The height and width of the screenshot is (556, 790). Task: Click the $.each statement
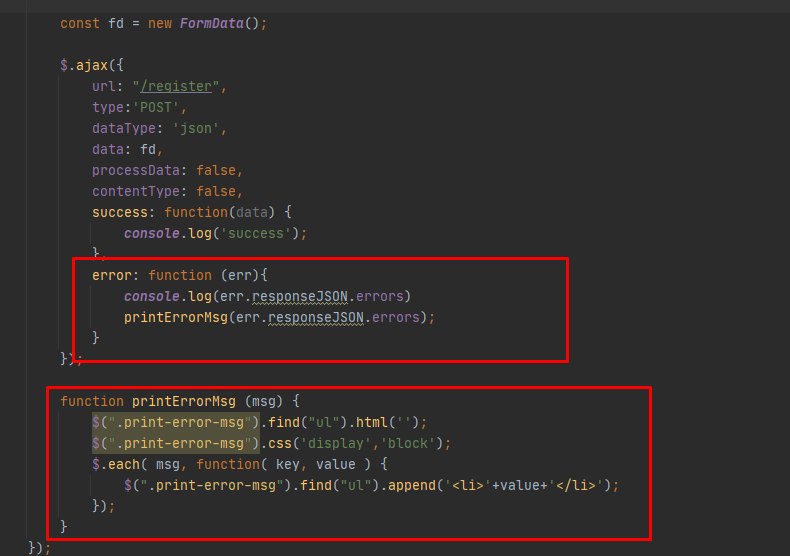[240, 464]
